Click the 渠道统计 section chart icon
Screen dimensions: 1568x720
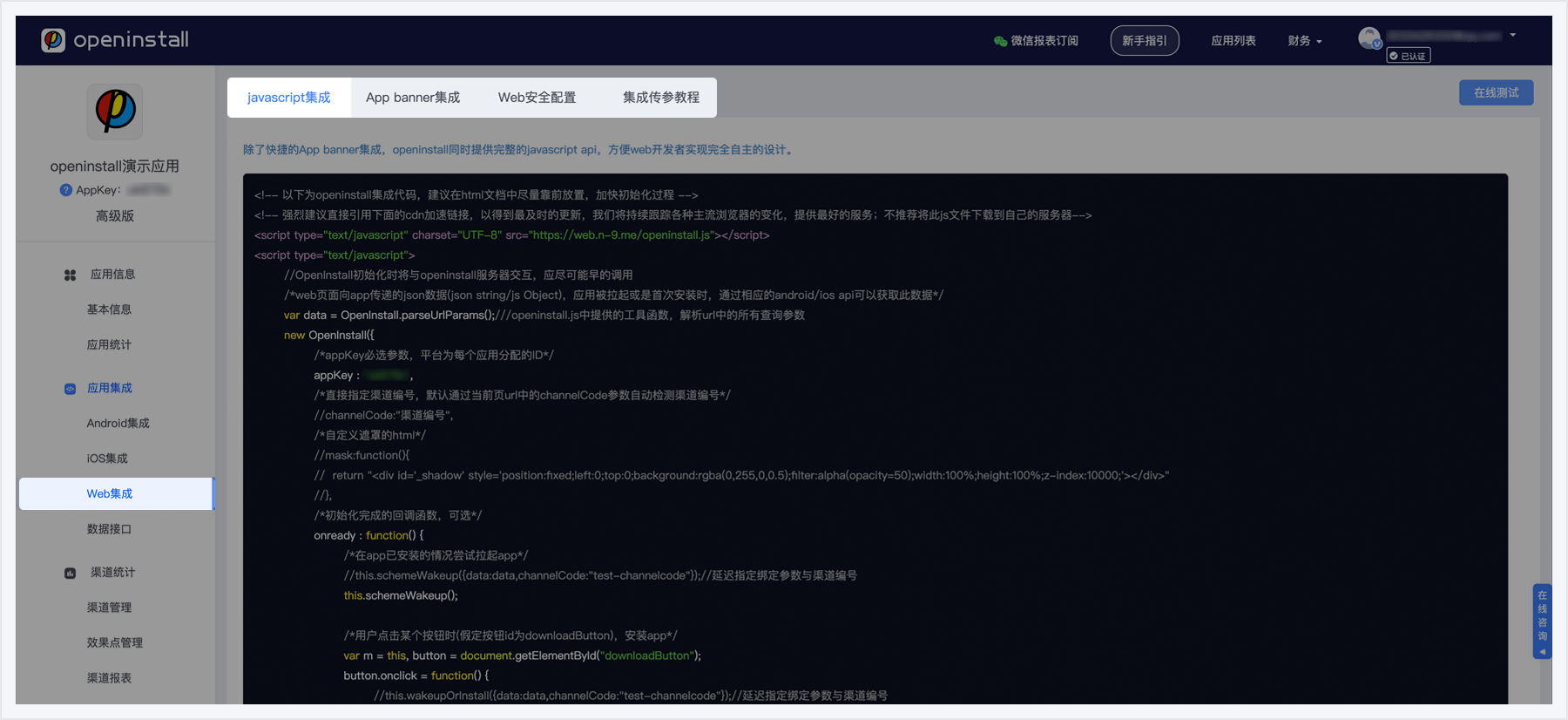pos(71,573)
